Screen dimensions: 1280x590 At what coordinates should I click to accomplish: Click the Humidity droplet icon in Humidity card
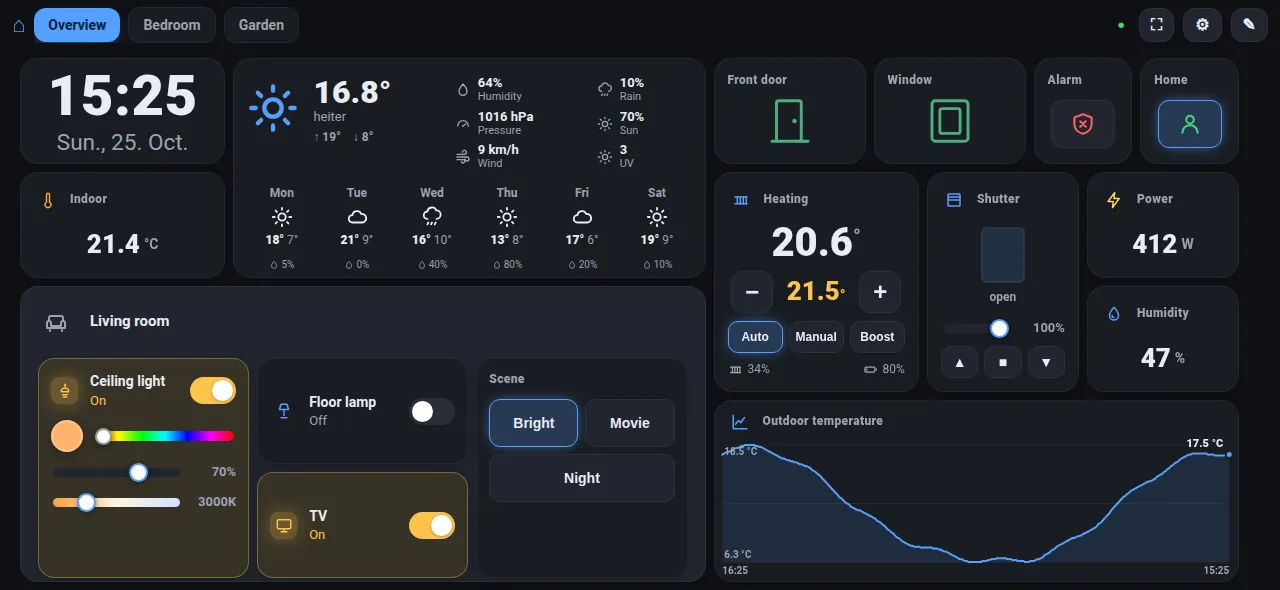(x=1114, y=314)
